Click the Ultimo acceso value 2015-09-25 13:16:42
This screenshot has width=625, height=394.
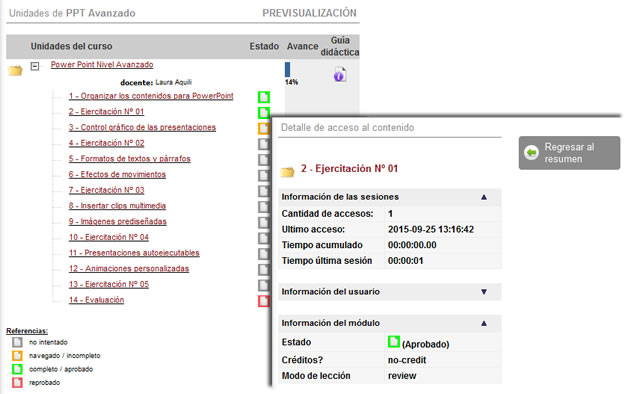coord(431,230)
